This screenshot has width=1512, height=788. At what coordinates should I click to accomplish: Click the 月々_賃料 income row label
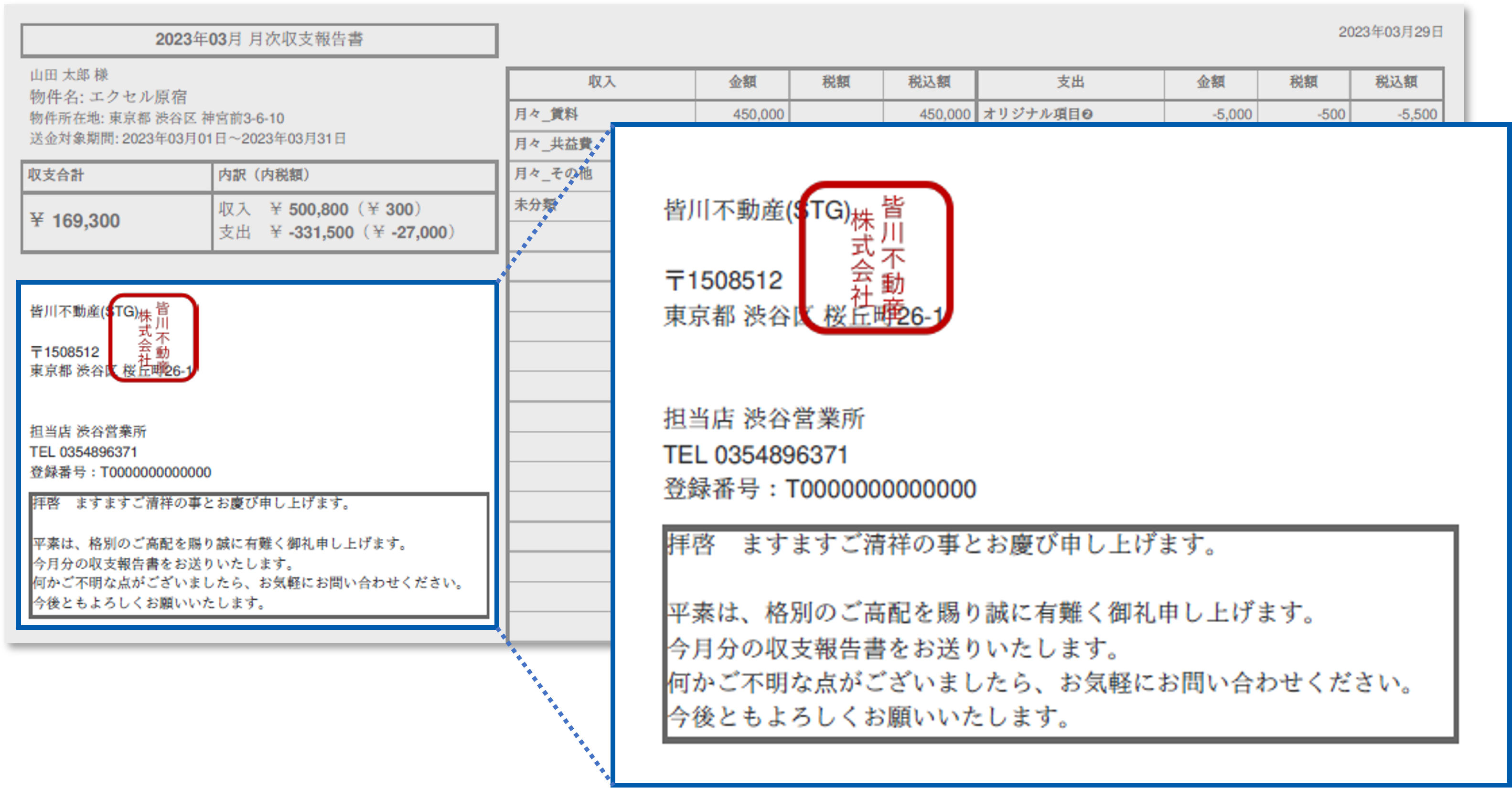pyautogui.click(x=547, y=115)
